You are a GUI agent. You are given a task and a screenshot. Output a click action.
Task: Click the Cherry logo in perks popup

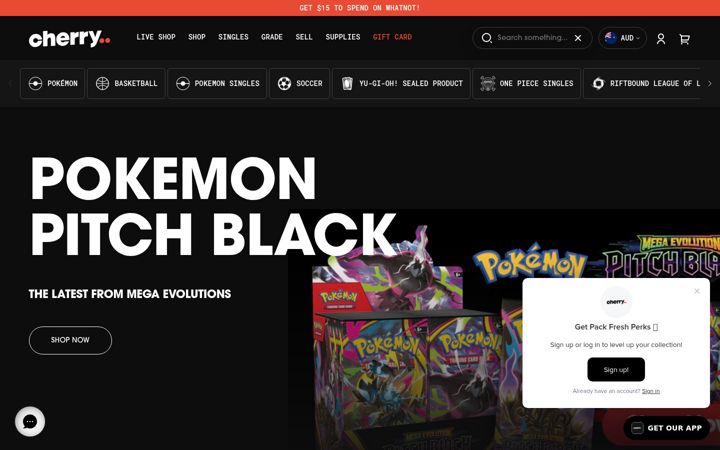tap(616, 302)
